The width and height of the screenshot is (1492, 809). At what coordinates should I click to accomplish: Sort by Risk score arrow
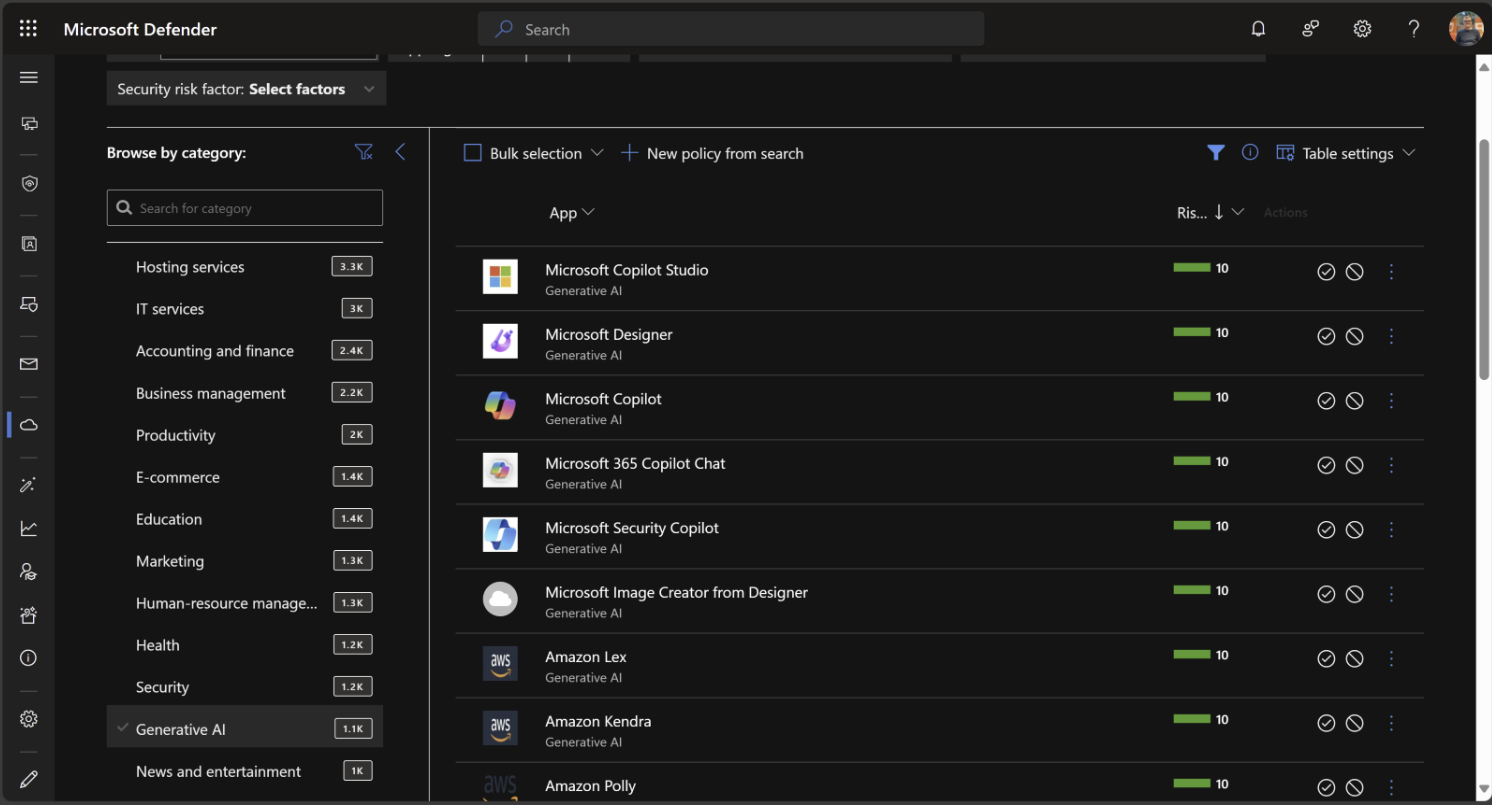[x=1218, y=212]
